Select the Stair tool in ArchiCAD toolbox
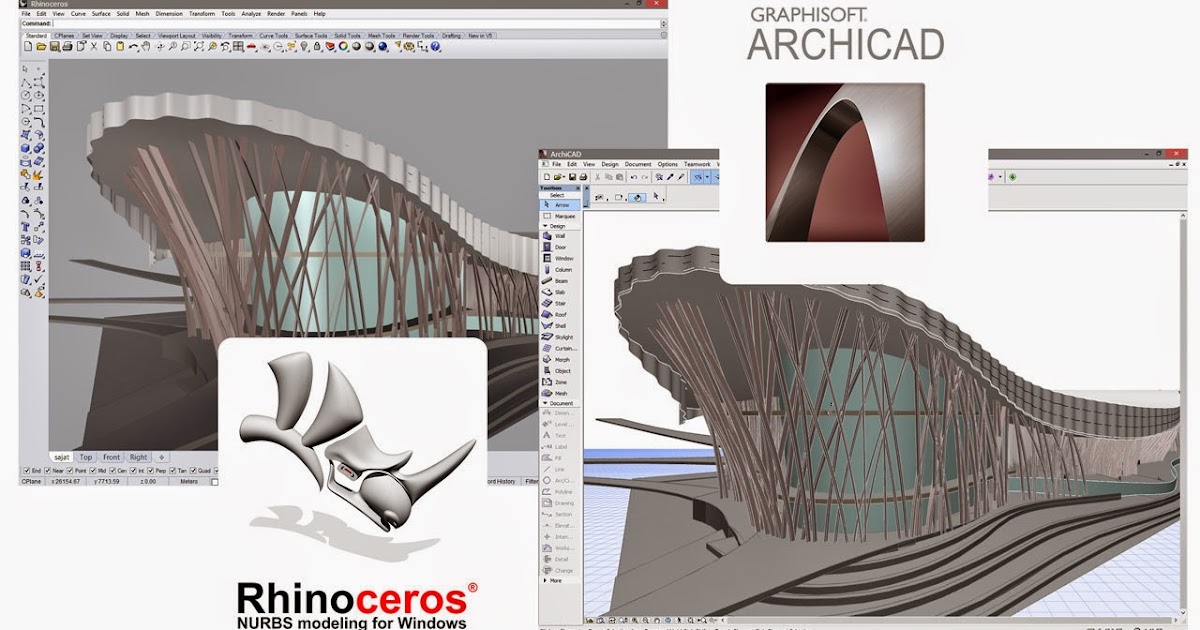The image size is (1200, 630). pos(561,303)
